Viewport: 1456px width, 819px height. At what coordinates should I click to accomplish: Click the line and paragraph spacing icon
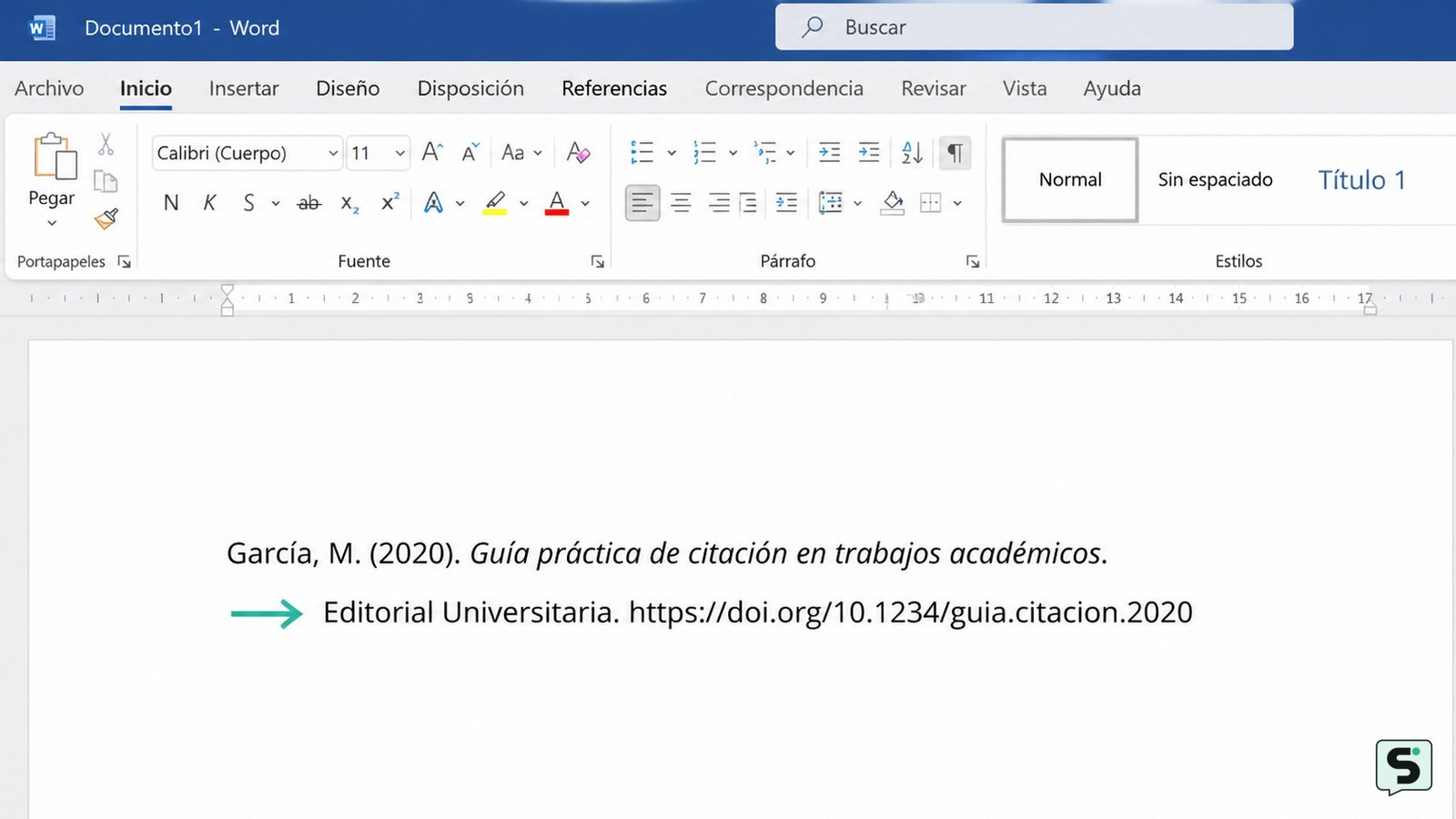(830, 202)
